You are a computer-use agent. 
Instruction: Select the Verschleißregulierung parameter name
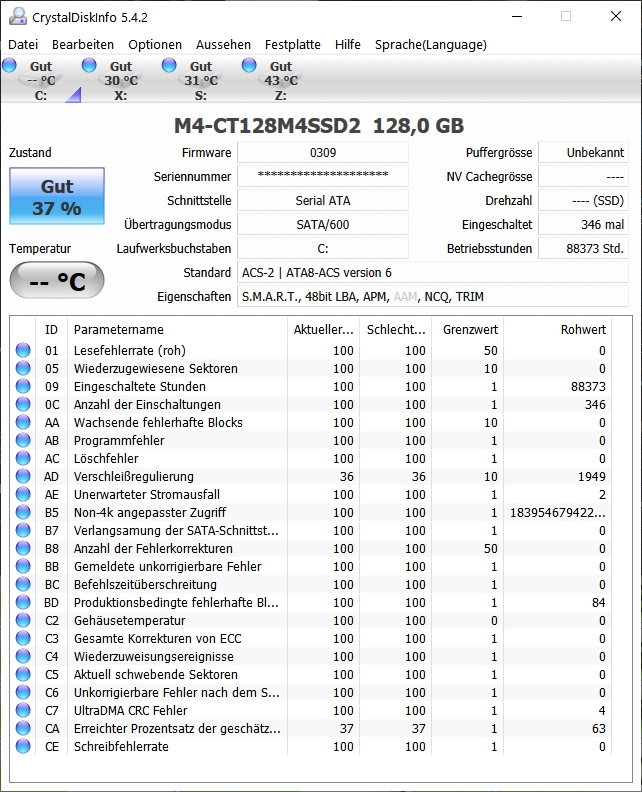(x=133, y=476)
